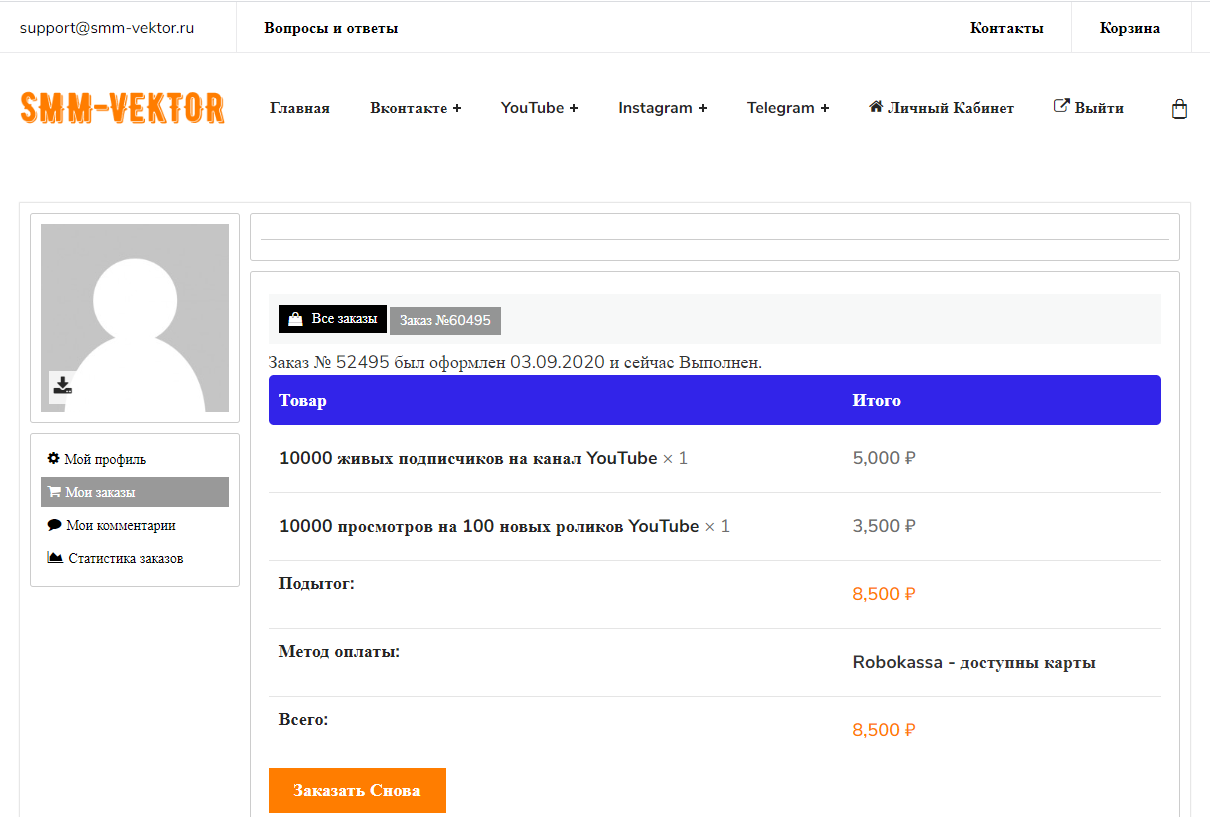Click the SMM-VEKTOR logo
This screenshot has height=817, width=1210.
tap(122, 108)
